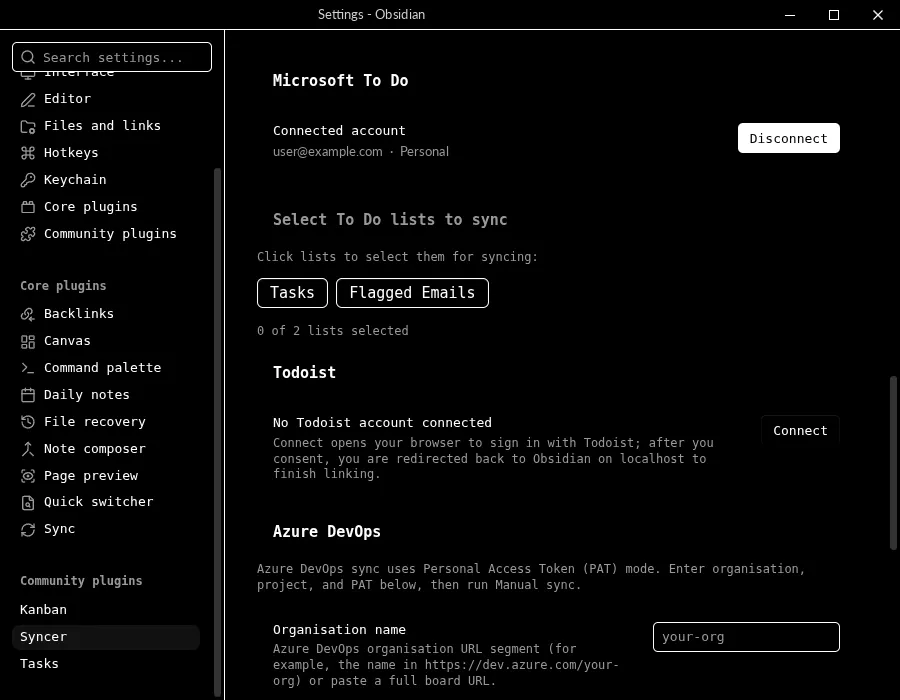This screenshot has width=900, height=700.
Task: Maximize the Settings window
Action: [x=834, y=15]
